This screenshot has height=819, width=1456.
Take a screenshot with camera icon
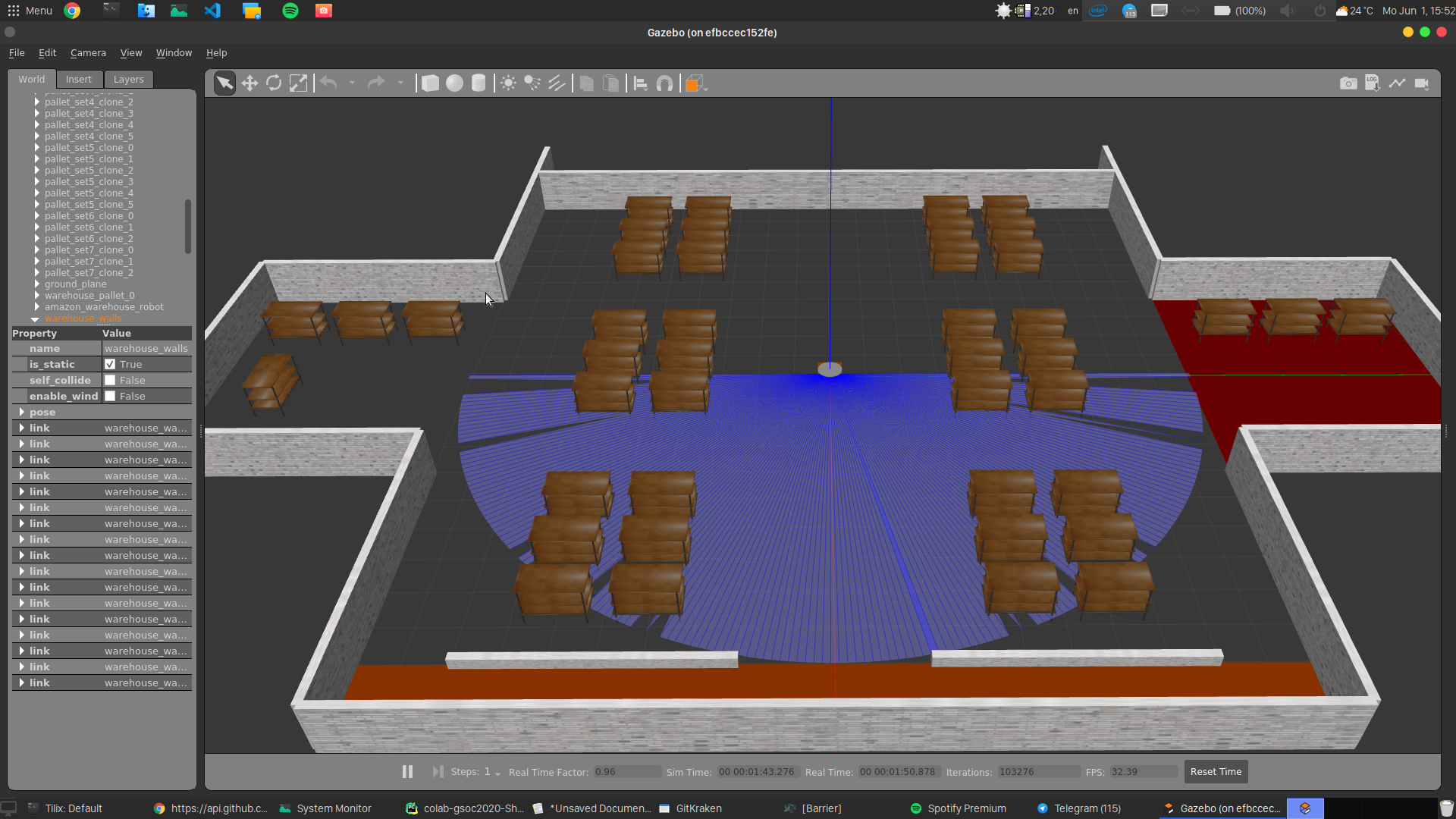pos(1348,83)
